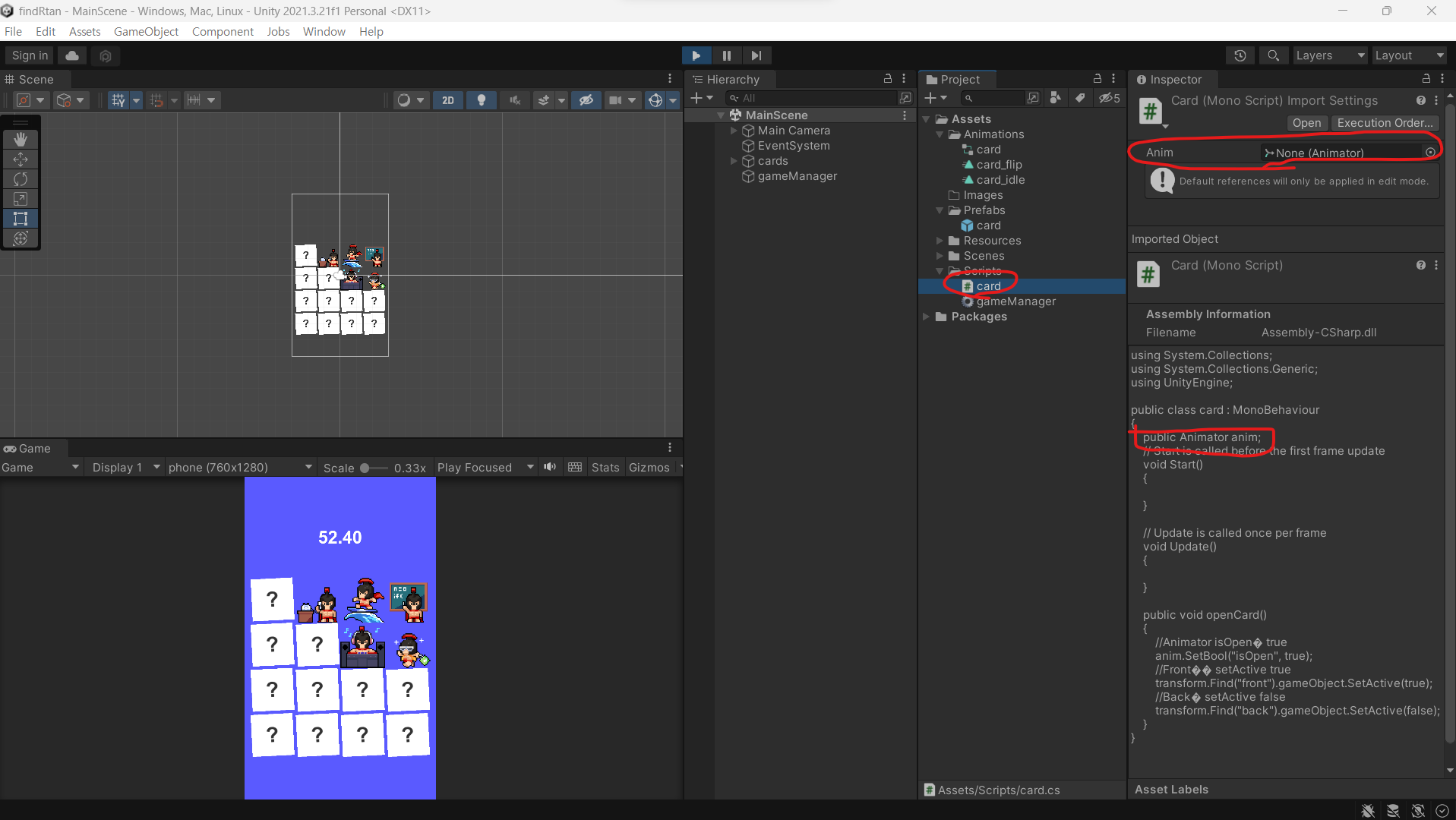Image resolution: width=1456 pixels, height=820 pixels.
Task: Toggle Scene audio playback
Action: (515, 100)
